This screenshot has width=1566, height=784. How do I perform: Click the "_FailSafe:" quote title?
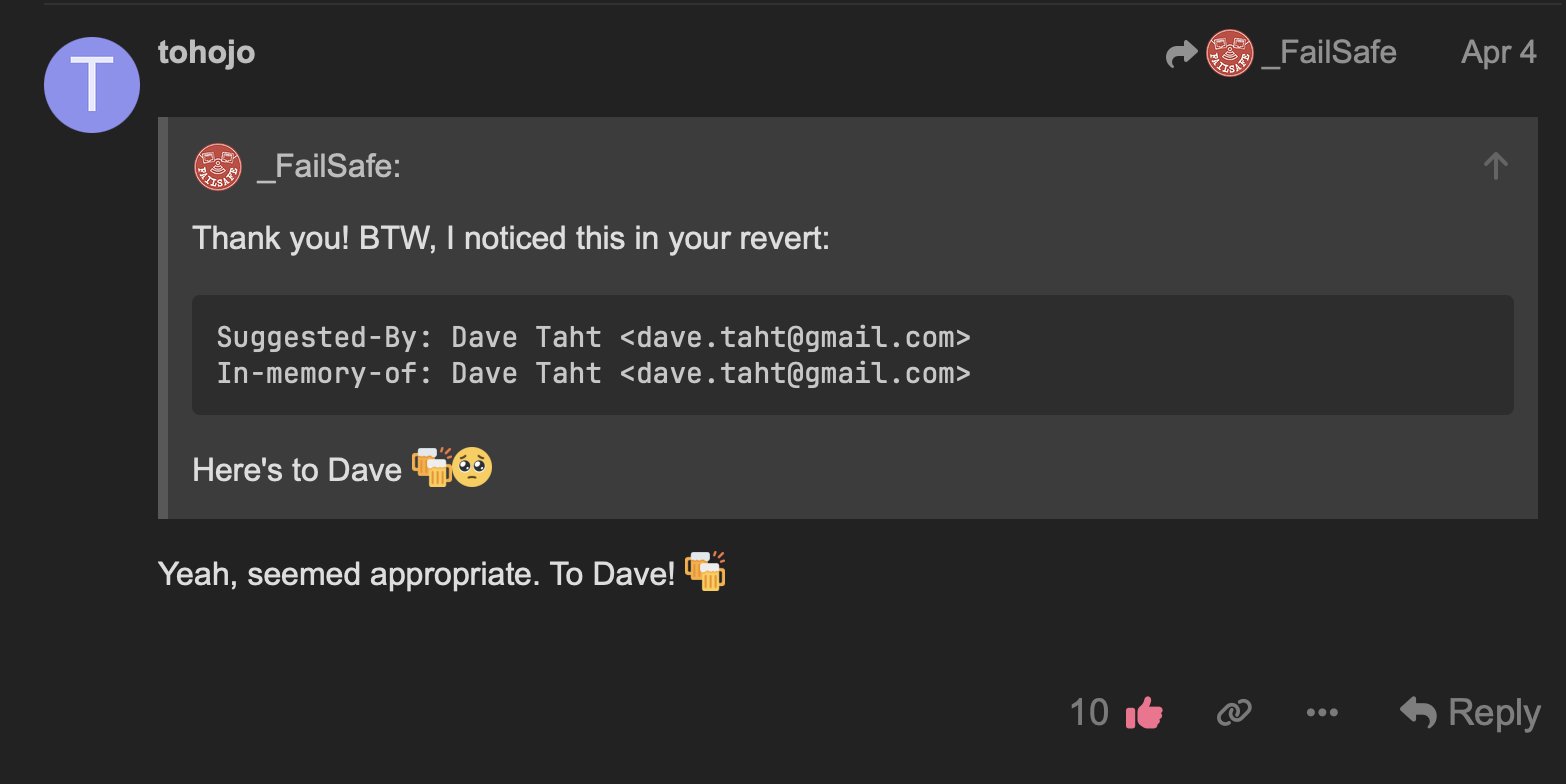pos(329,168)
